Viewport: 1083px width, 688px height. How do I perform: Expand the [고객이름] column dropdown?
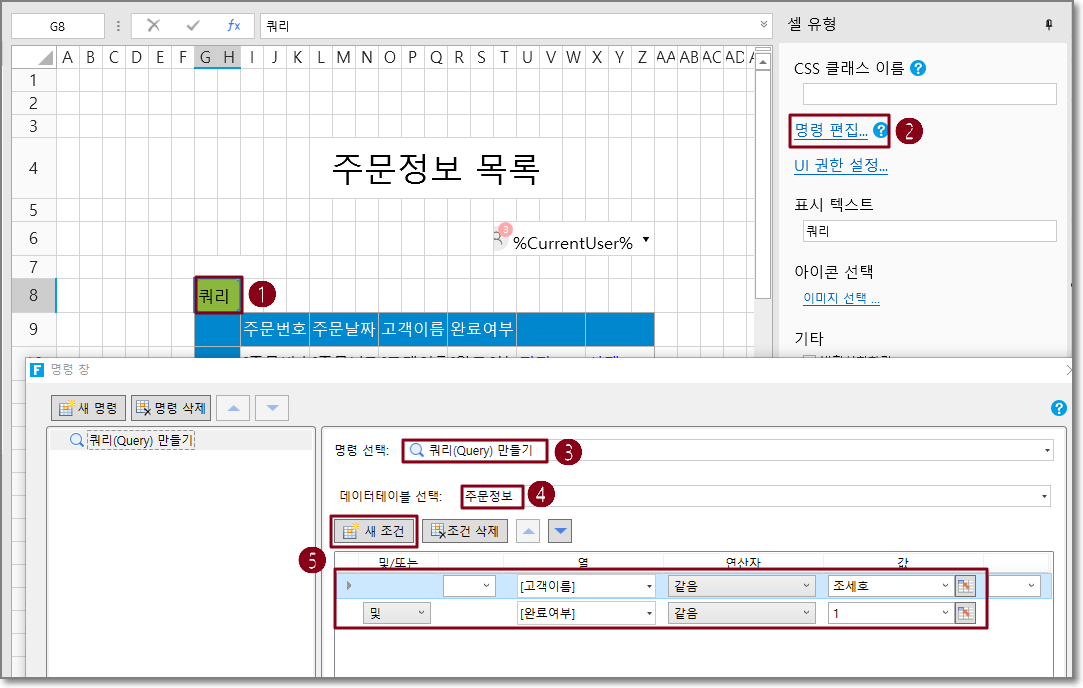pyautogui.click(x=649, y=586)
